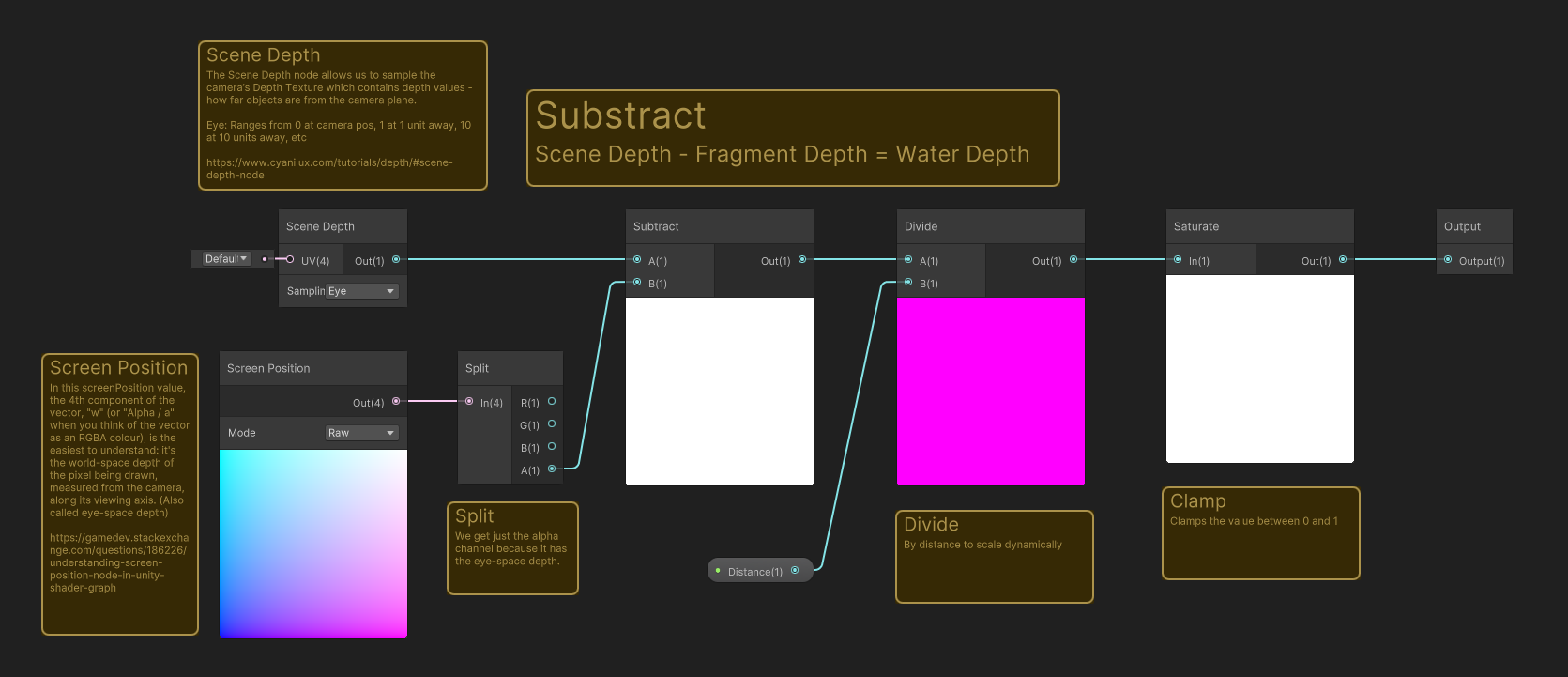
Task: Click the Saturate node white preview
Action: click(x=1260, y=369)
